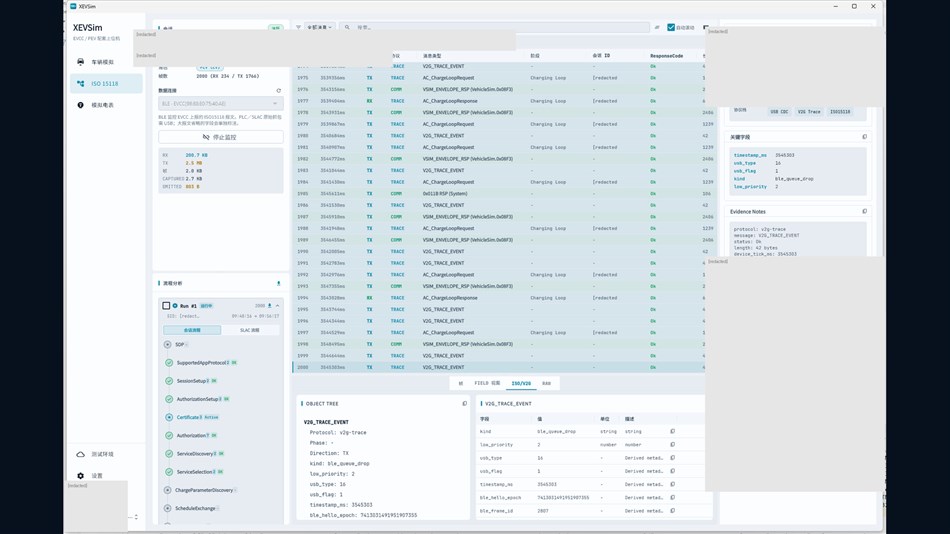Copy the Evidence Notes panel
950x534 pixels.
[x=865, y=212]
